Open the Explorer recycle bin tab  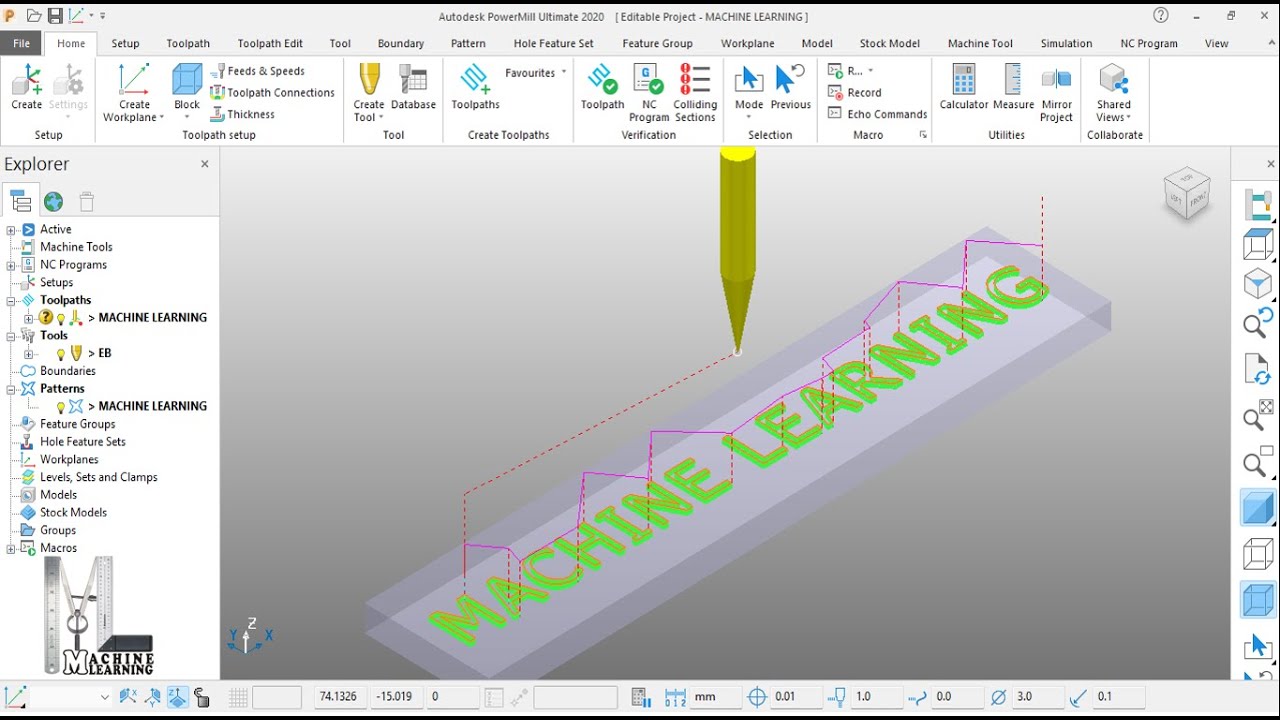pos(87,201)
